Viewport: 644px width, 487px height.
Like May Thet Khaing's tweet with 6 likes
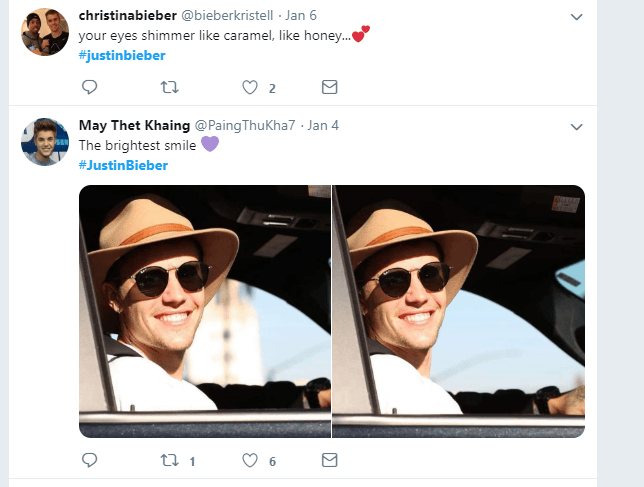251,460
